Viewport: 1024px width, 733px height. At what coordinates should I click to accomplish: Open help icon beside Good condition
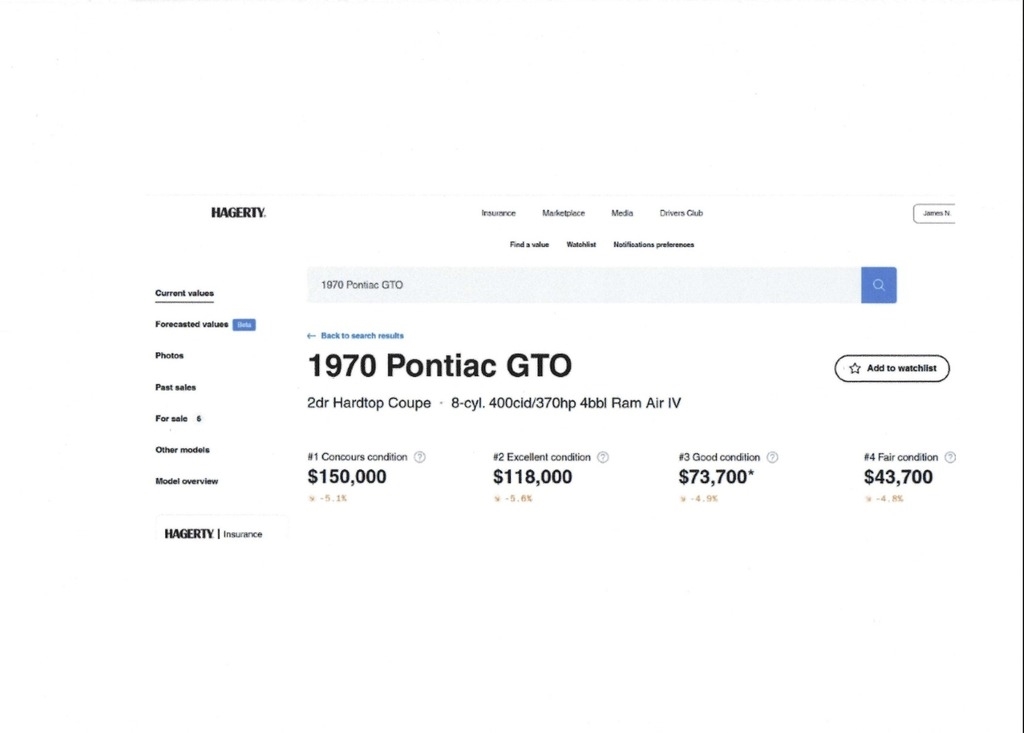[772, 457]
